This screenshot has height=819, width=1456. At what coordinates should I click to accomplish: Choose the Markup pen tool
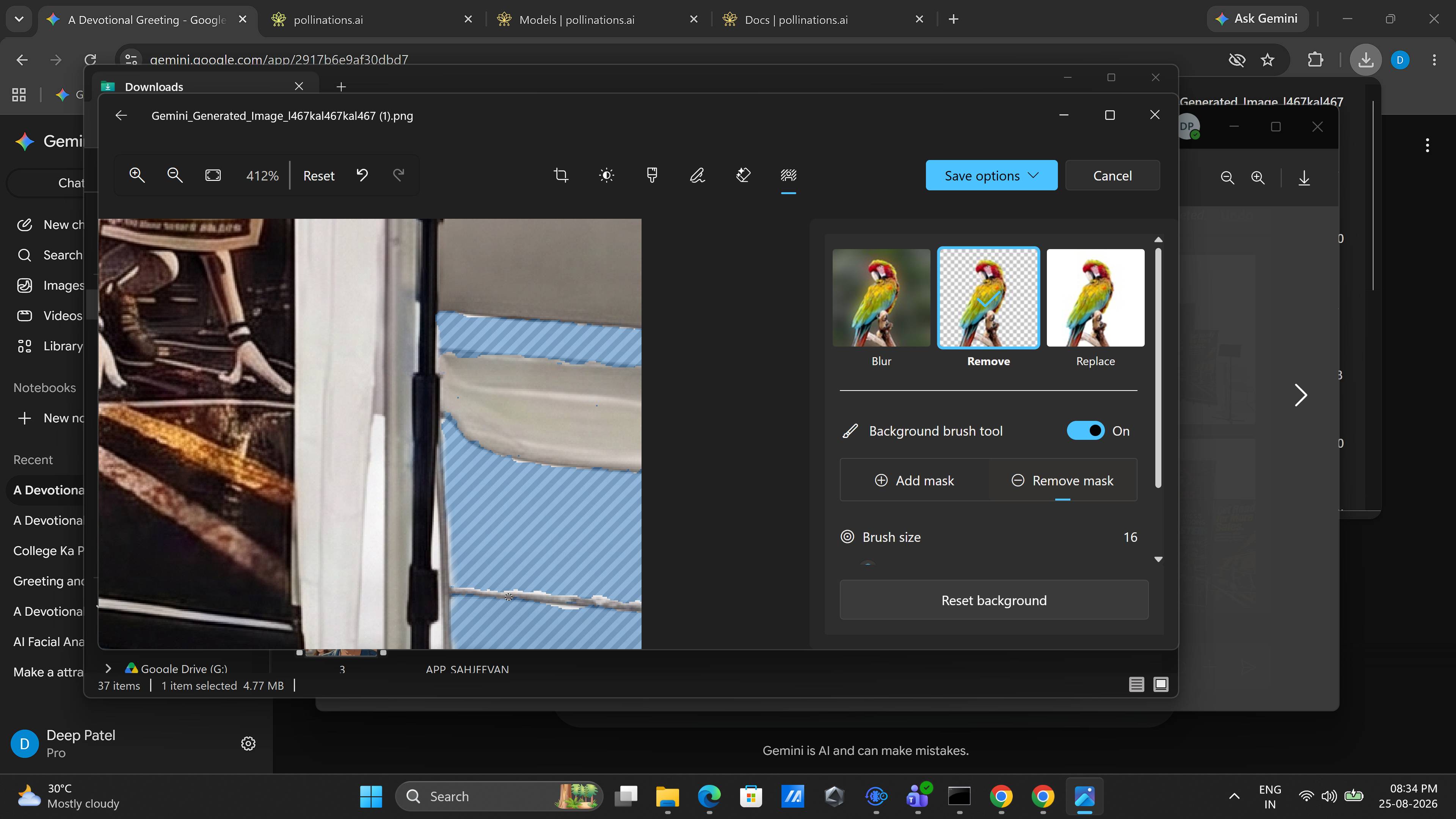tap(698, 175)
